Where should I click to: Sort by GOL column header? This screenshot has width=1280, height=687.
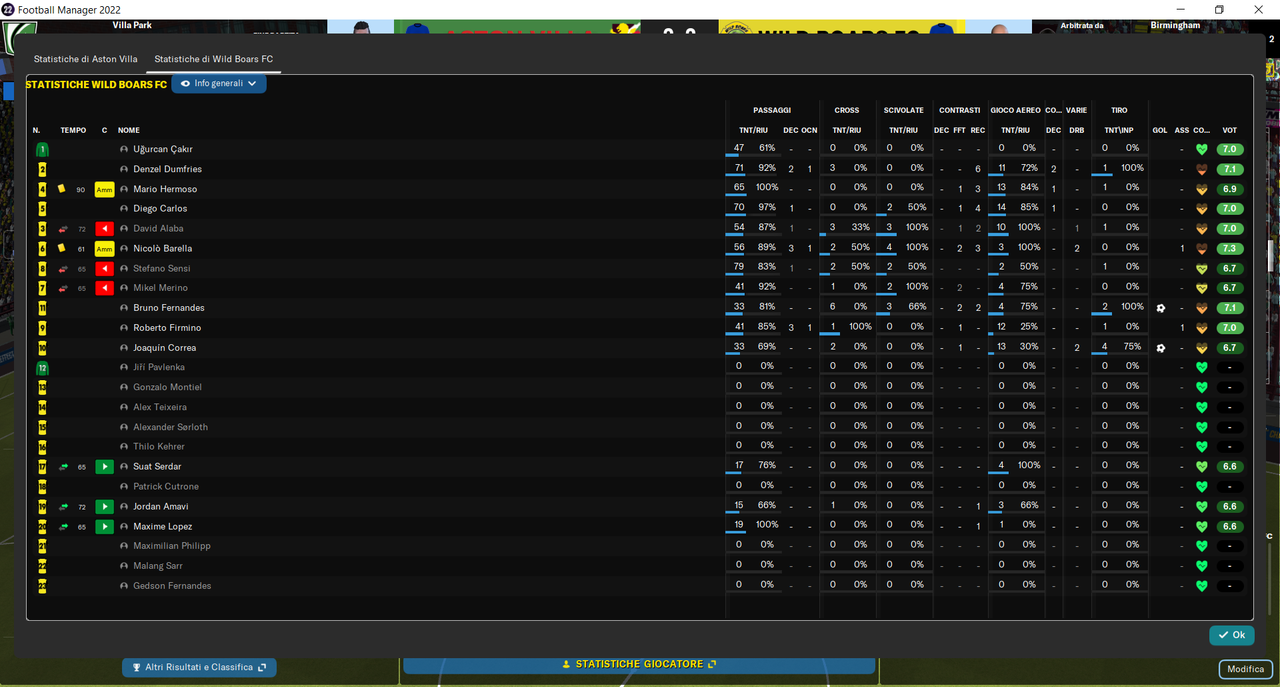[1160, 130]
